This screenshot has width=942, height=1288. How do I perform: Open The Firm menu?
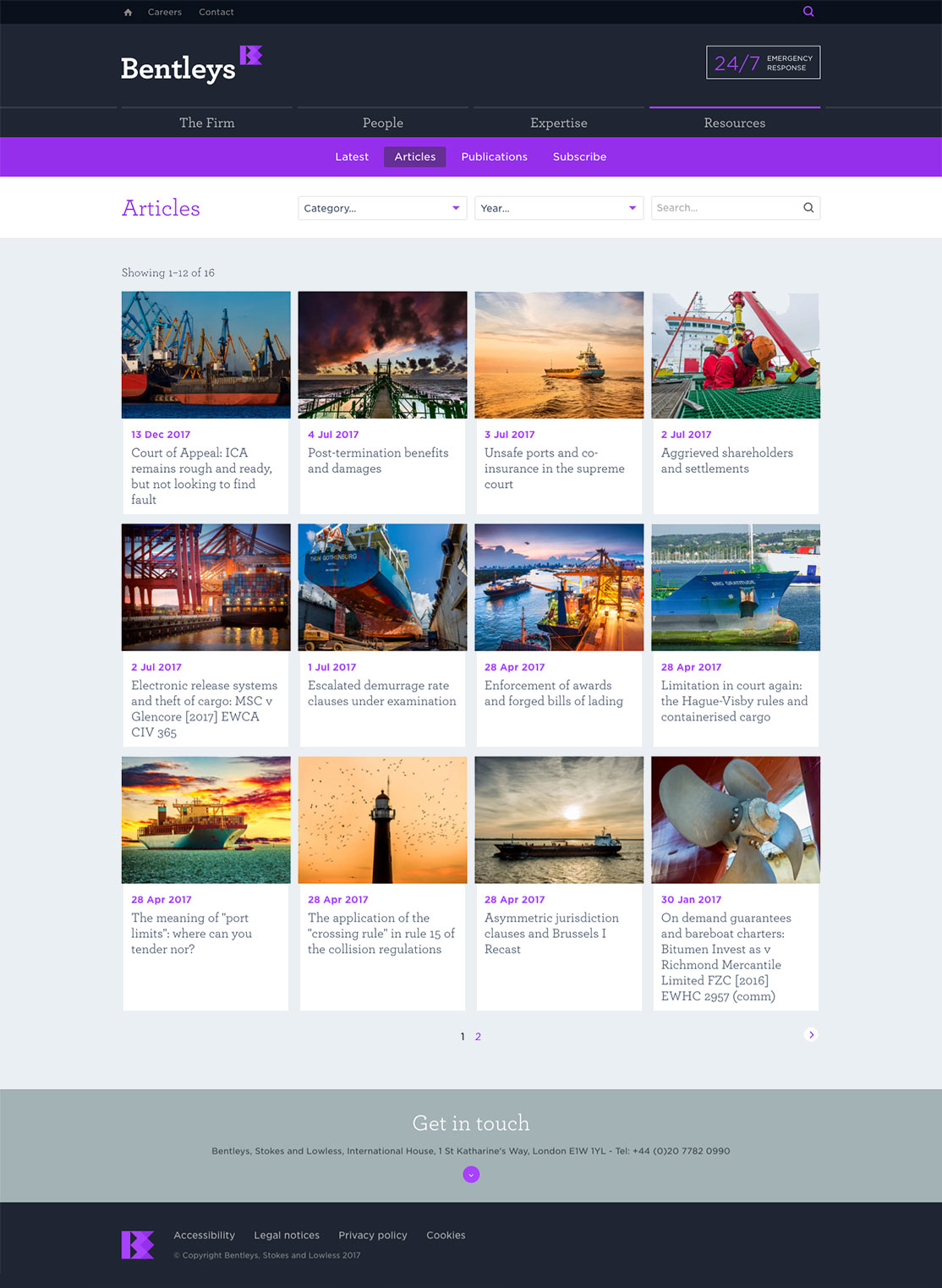tap(207, 123)
